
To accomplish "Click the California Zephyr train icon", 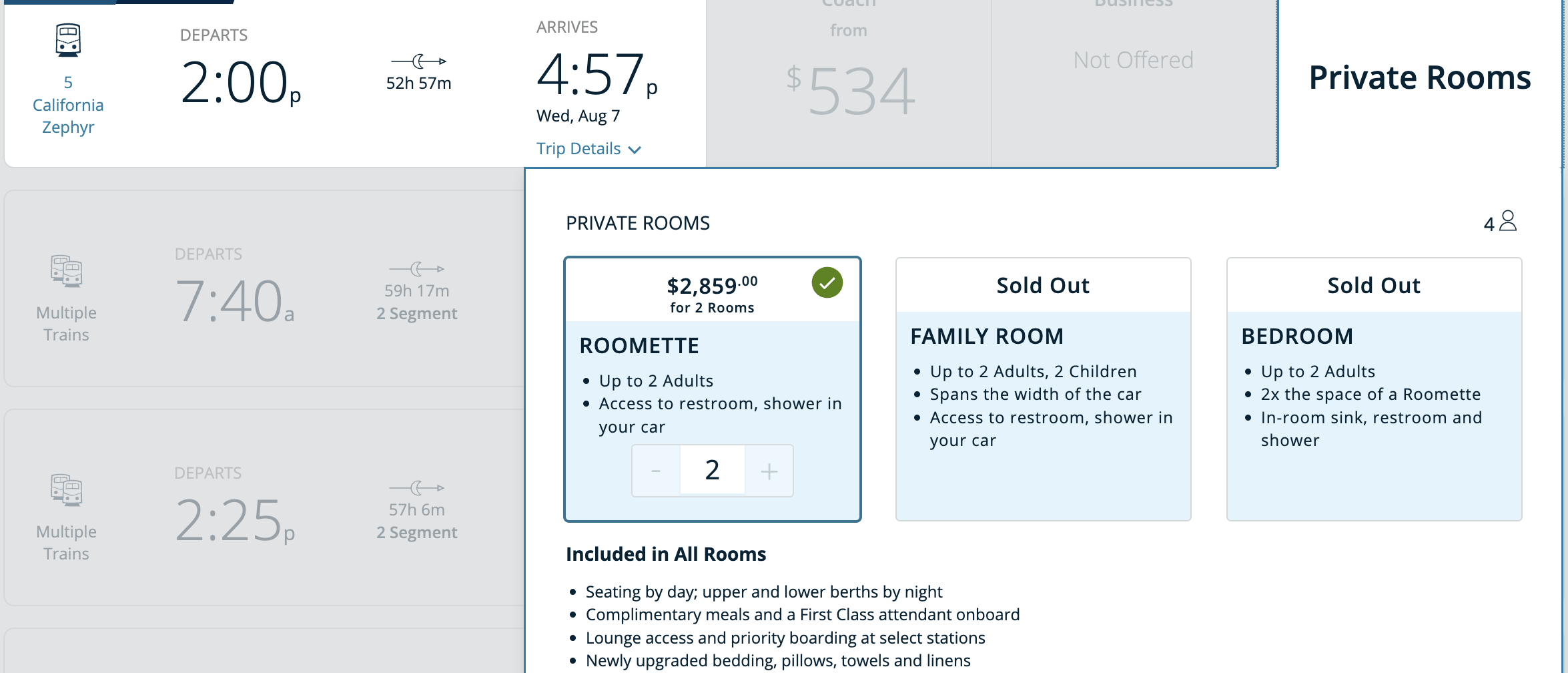I will 68,39.
